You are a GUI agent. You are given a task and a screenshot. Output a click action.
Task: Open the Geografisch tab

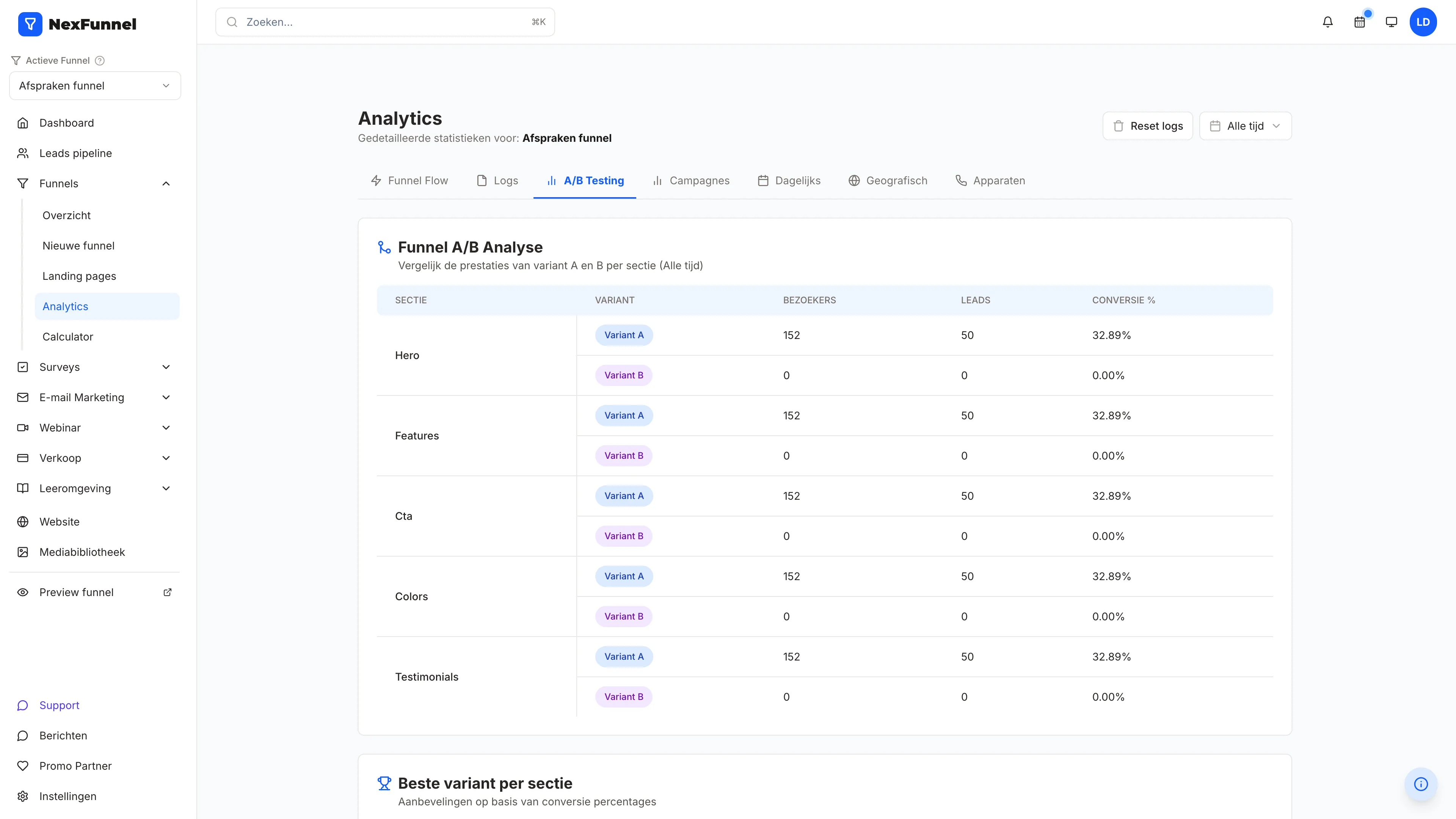[x=888, y=181]
